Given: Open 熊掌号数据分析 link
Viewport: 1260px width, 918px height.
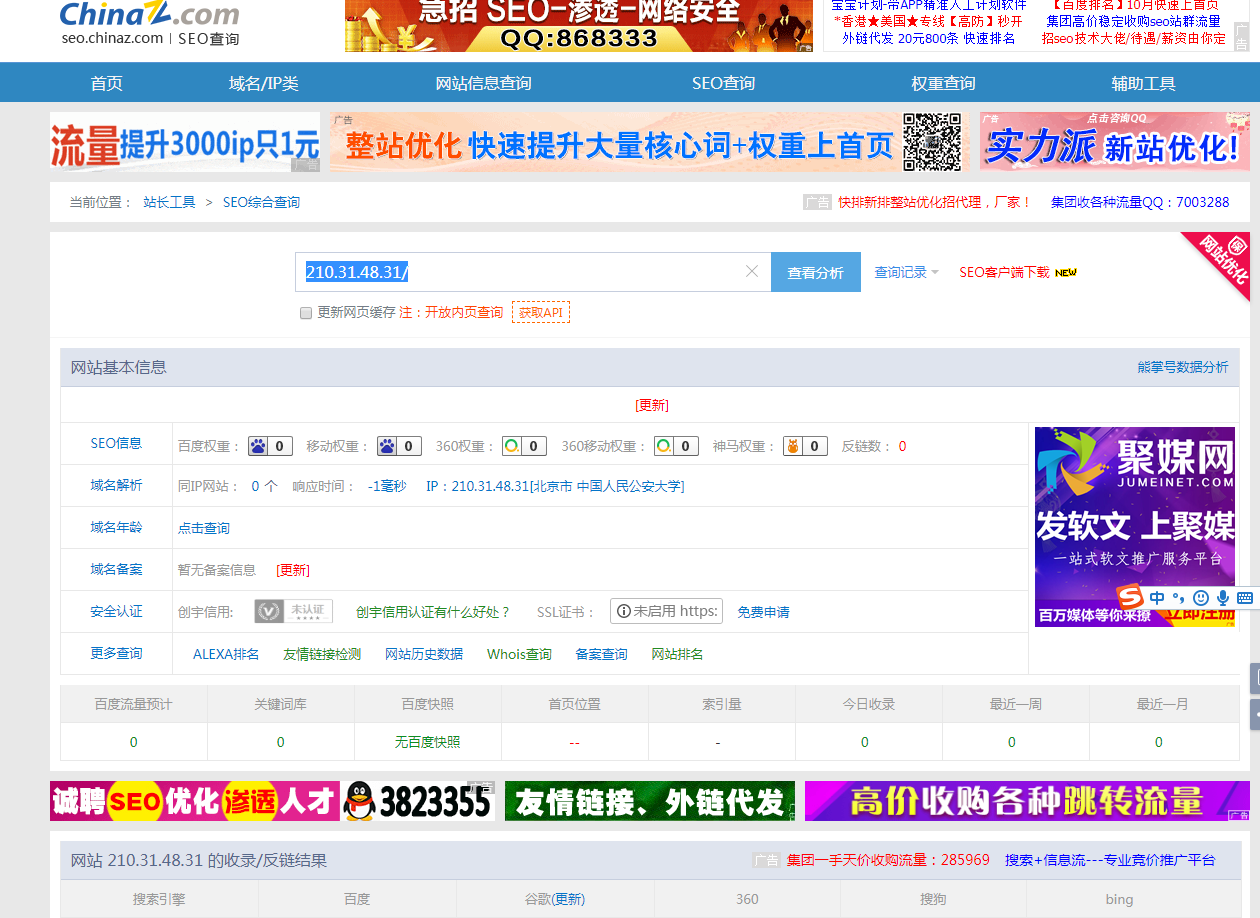Looking at the screenshot, I should tap(1183, 367).
